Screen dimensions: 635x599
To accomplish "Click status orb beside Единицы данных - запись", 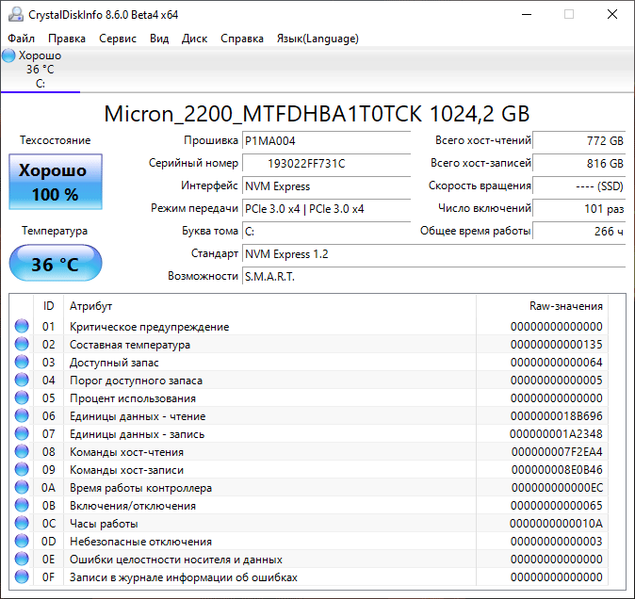I will tap(22, 434).
